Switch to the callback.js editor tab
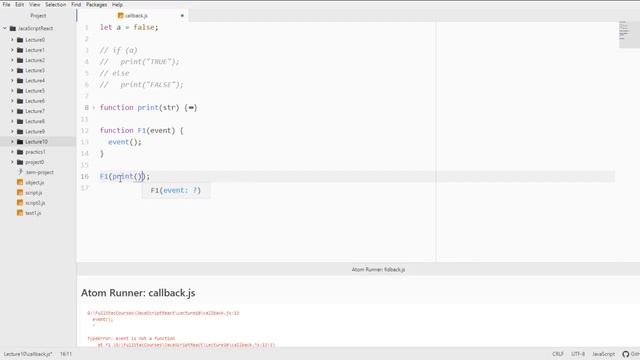The image size is (640, 360). 132,16
